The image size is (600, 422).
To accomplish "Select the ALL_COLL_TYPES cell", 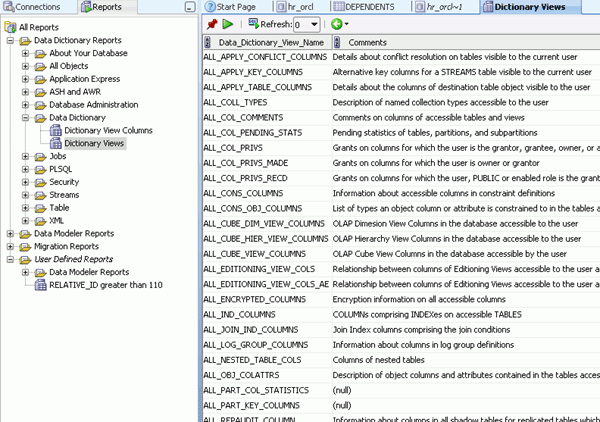I will [x=267, y=103].
